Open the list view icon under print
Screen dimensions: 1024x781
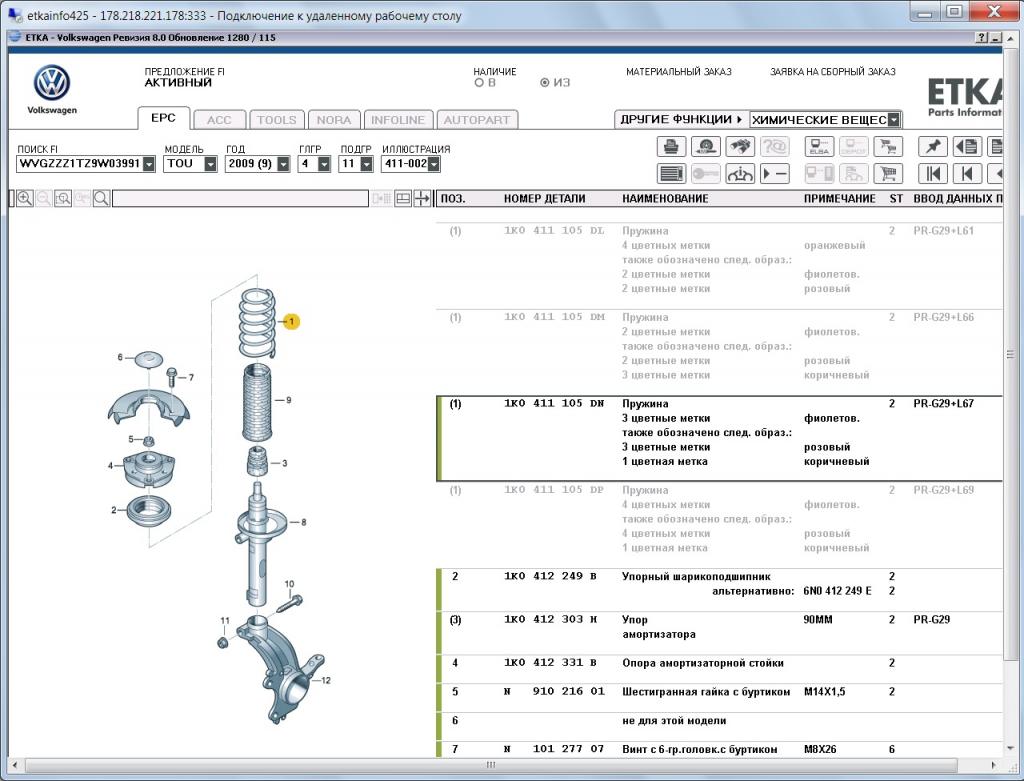(x=671, y=174)
